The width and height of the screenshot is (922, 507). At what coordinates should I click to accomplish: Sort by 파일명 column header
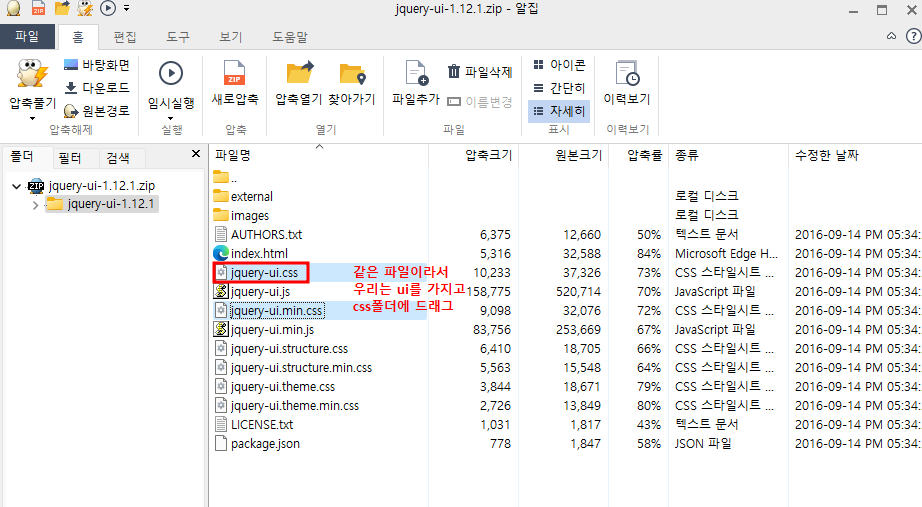coord(233,155)
